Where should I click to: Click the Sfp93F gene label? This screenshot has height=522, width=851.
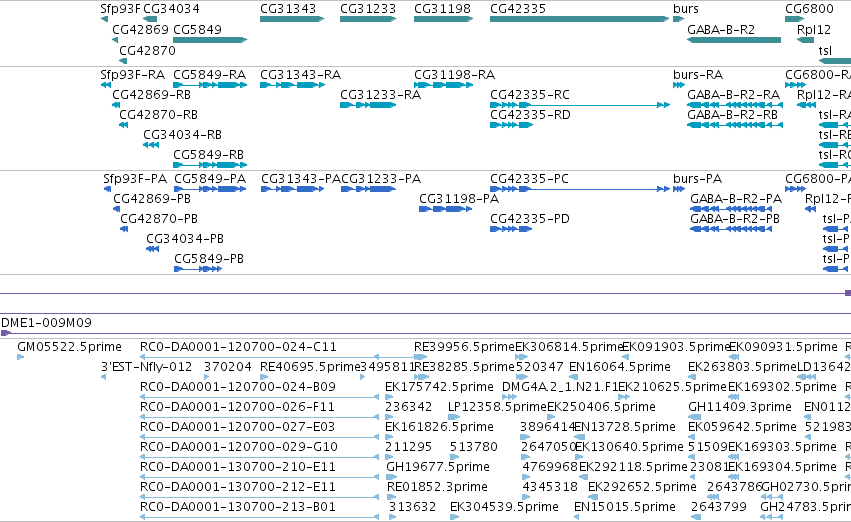(120, 9)
